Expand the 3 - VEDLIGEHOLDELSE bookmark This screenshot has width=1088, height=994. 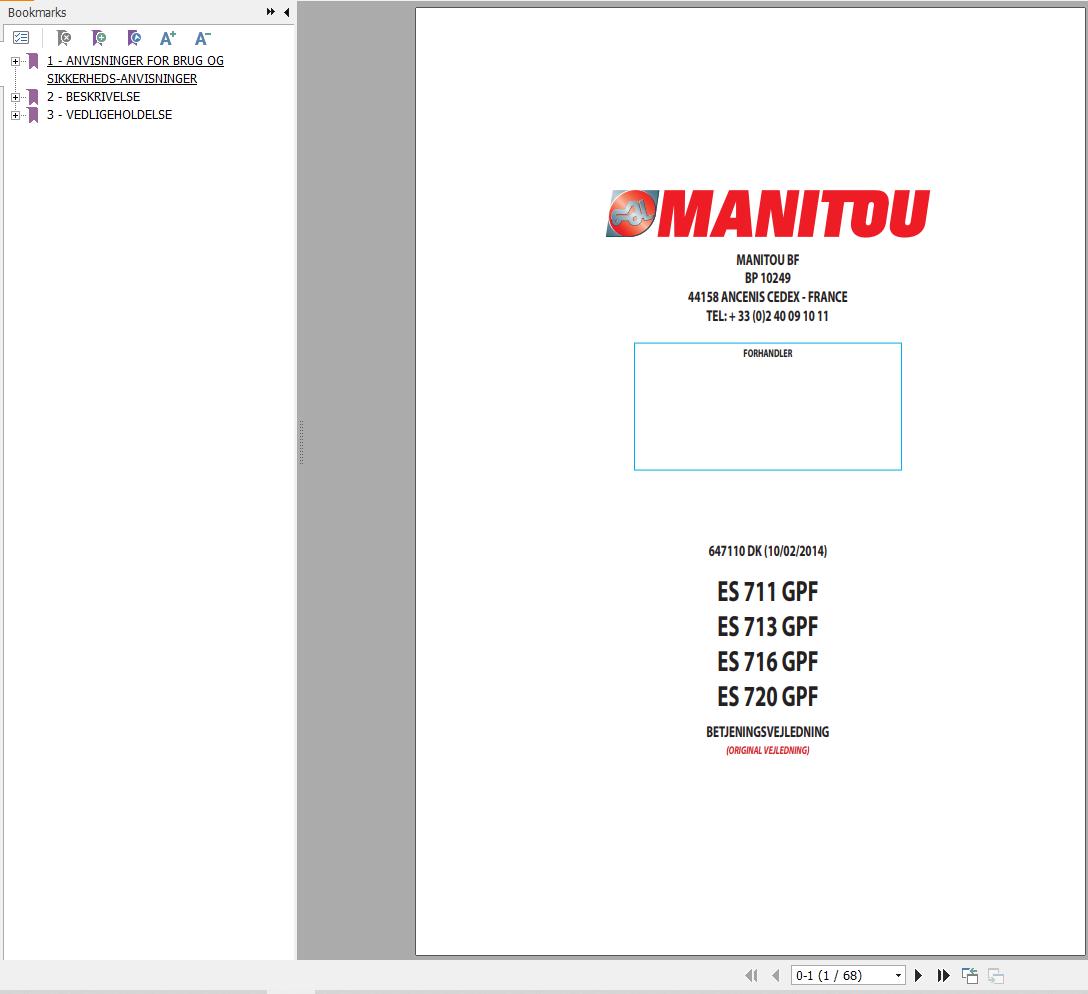[15, 115]
